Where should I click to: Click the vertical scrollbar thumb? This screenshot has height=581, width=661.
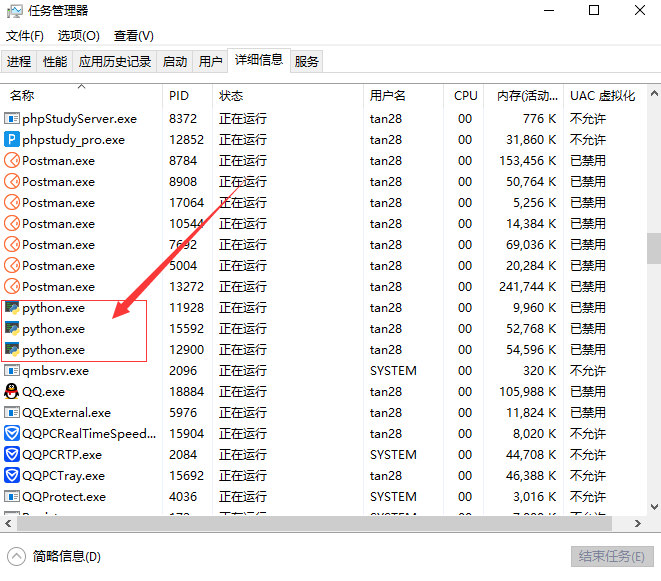[654, 248]
